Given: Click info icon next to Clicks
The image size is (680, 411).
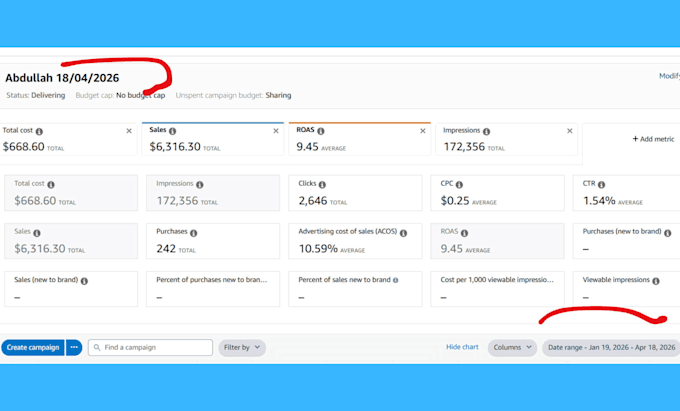Looking at the screenshot, I should tap(322, 185).
